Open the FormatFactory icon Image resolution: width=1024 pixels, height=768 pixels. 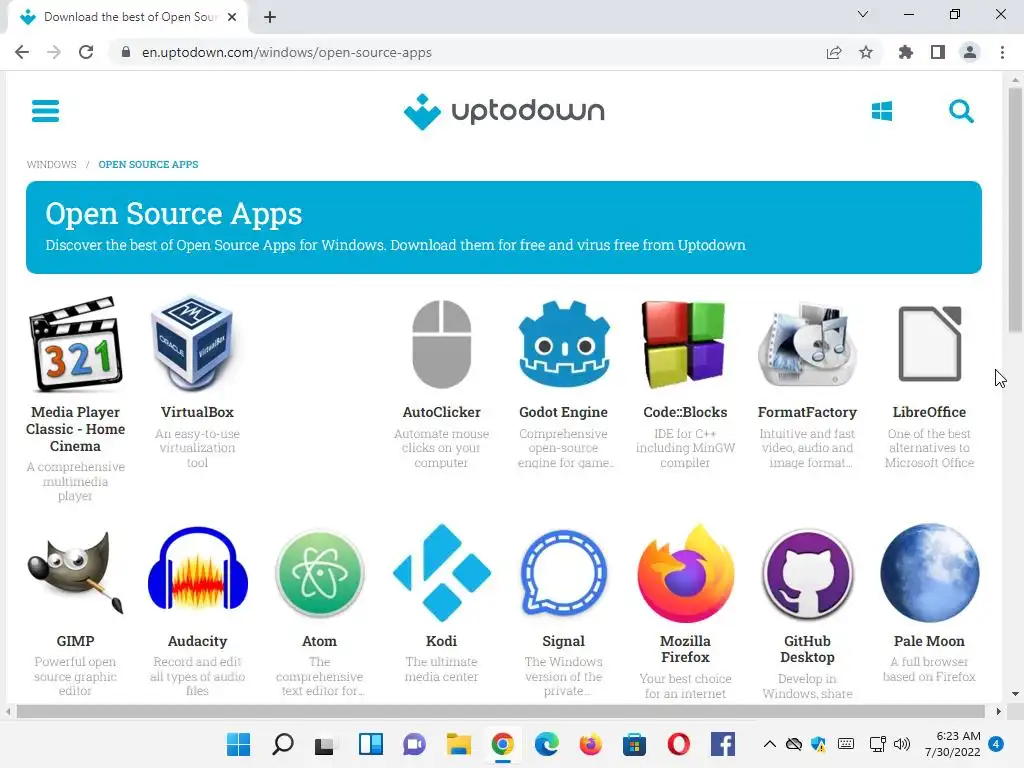pos(807,344)
